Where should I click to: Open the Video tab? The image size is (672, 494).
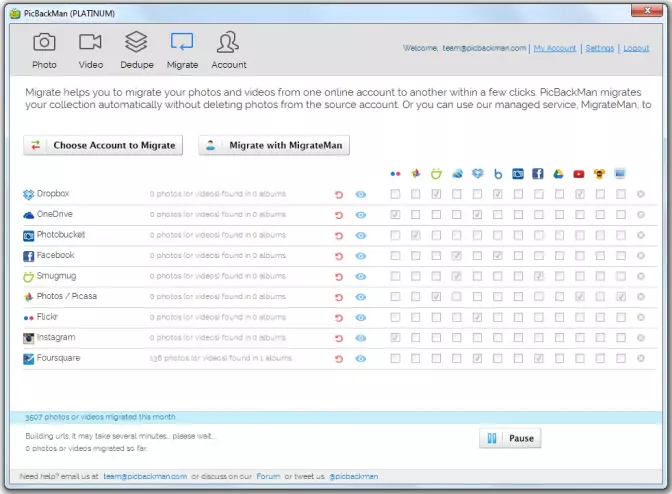pos(90,50)
